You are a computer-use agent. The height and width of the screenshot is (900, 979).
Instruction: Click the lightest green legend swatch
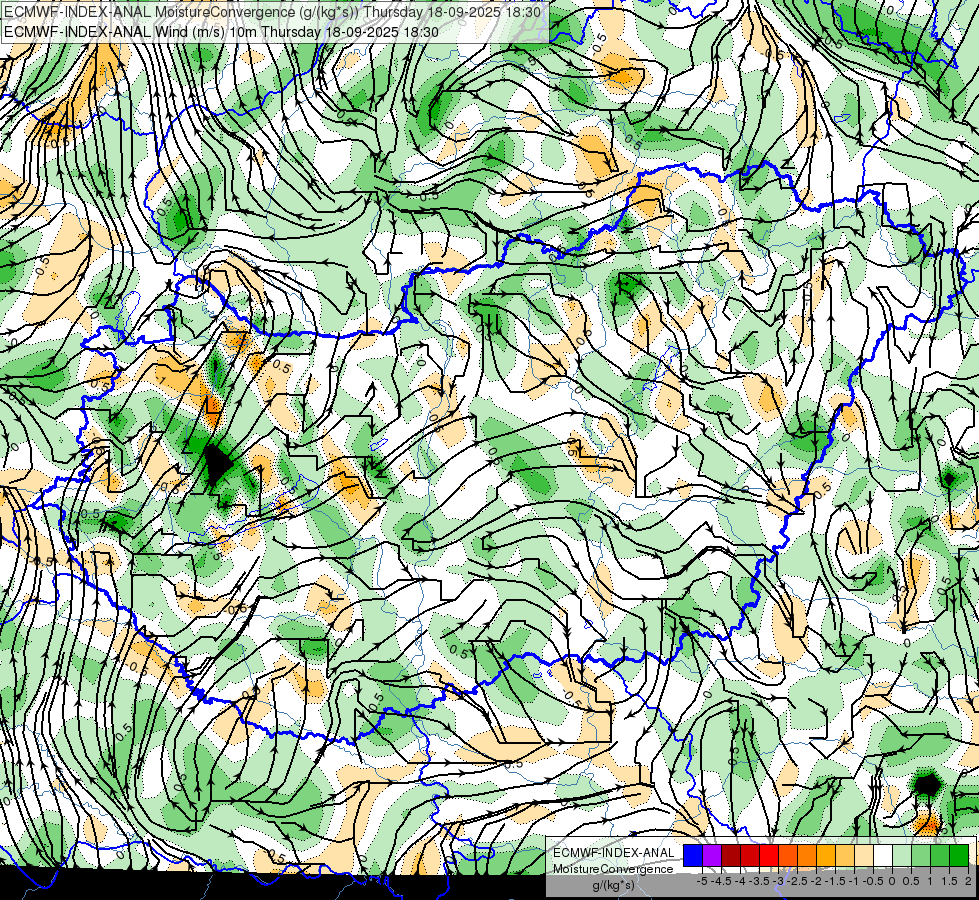click(902, 855)
